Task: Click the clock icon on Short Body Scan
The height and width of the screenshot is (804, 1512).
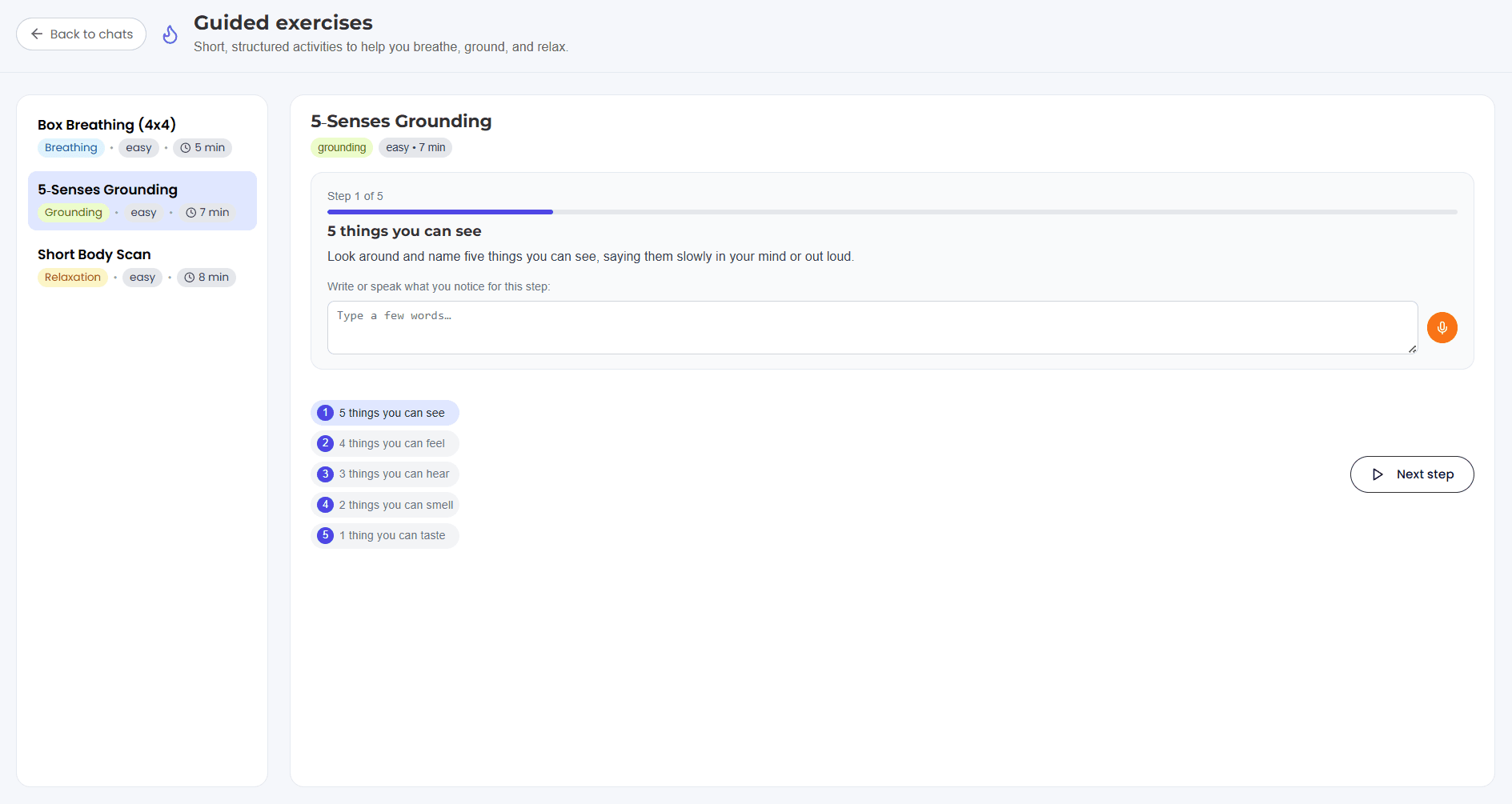Action: 190,278
